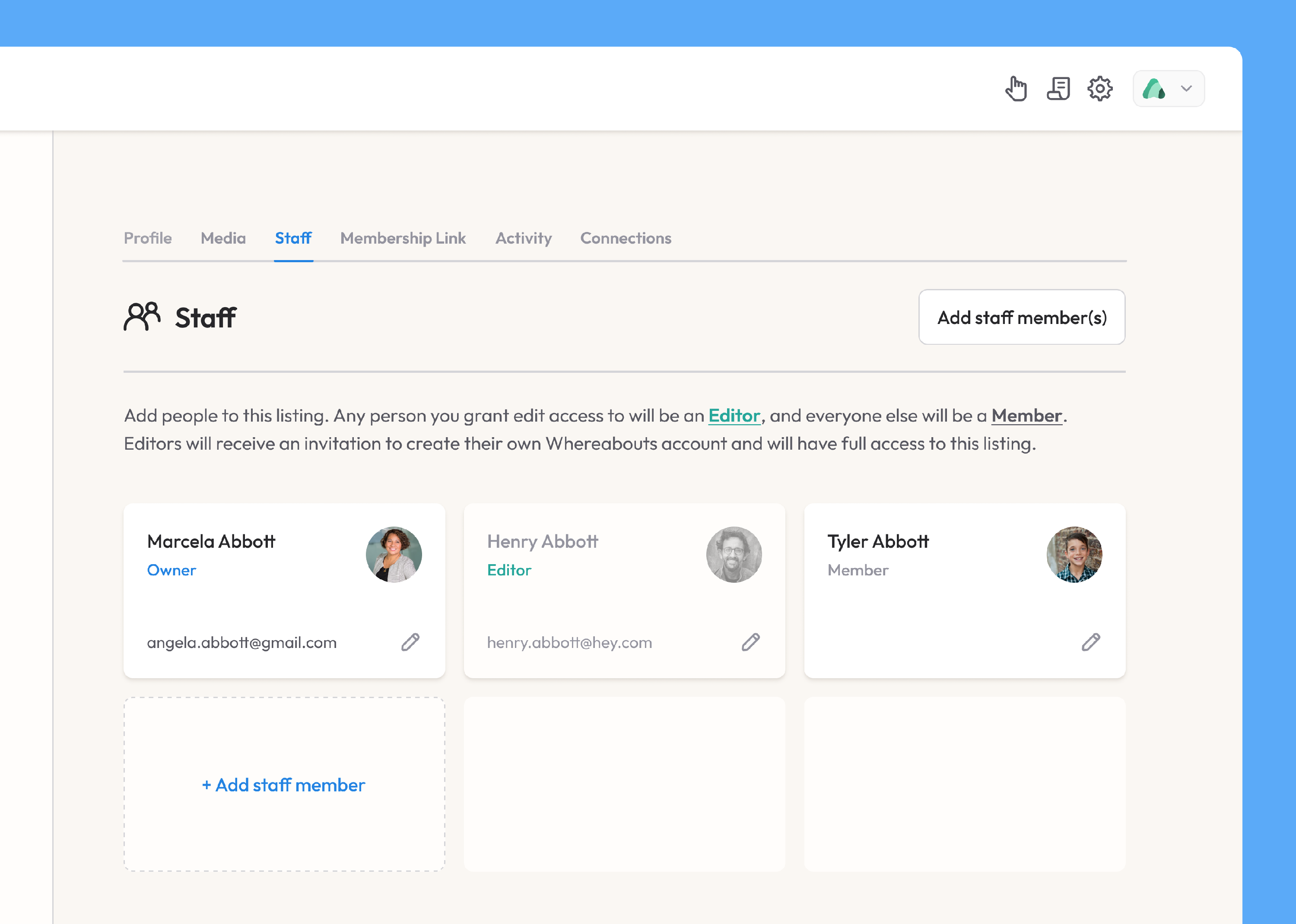
Task: Open the Connections tab
Action: click(x=625, y=238)
